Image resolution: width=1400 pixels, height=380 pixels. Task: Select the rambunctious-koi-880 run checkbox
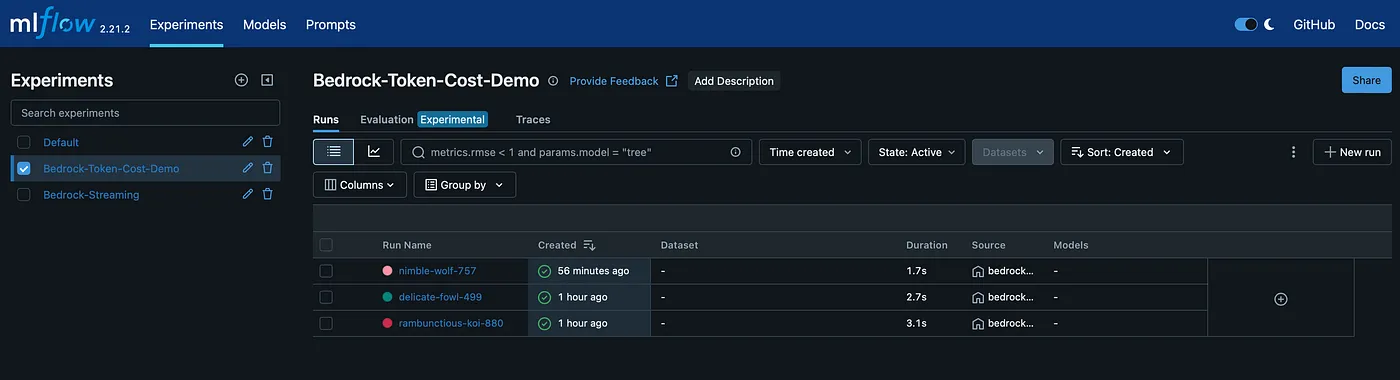326,323
